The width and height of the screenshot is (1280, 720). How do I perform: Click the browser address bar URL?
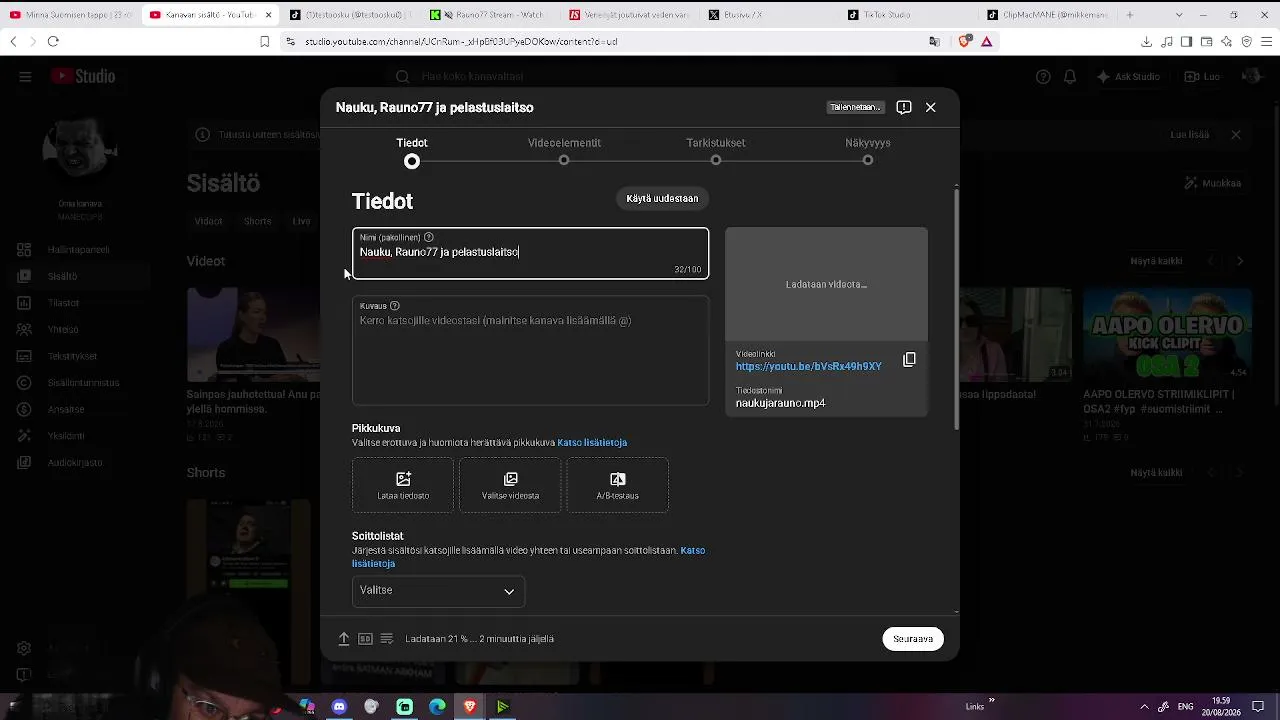[x=461, y=41]
